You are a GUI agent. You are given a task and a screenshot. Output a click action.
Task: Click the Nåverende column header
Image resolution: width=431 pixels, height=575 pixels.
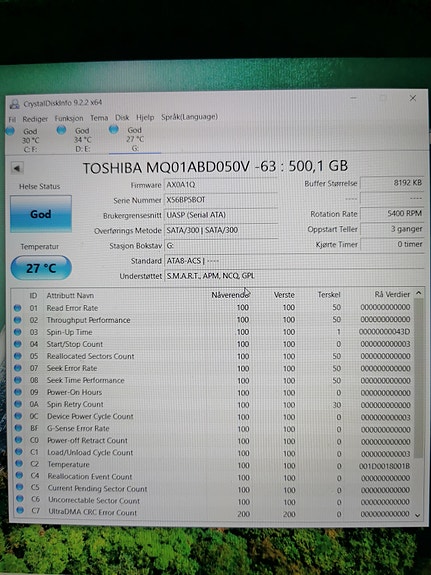point(230,295)
